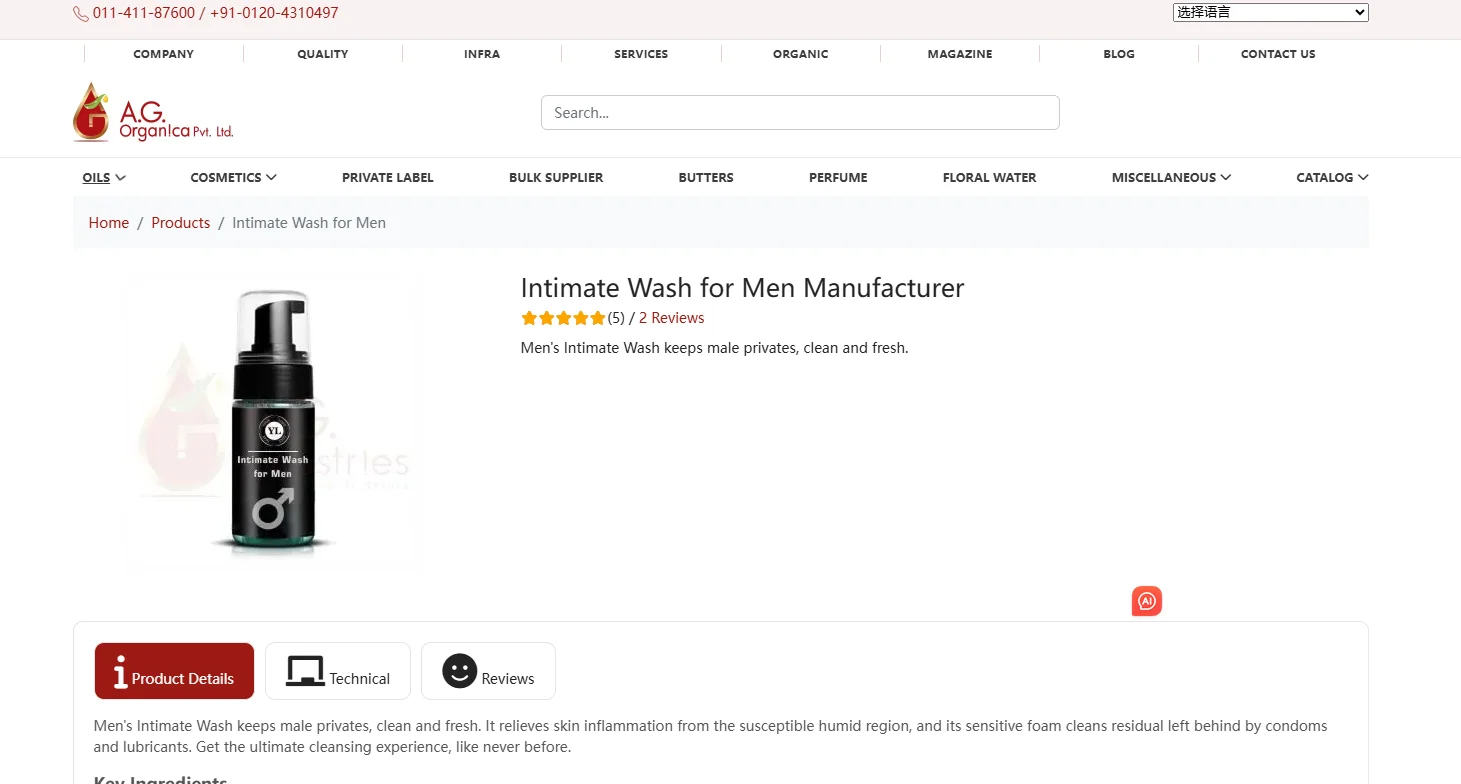1461x784 pixels.
Task: Open the red AI chat widget icon
Action: (1146, 601)
